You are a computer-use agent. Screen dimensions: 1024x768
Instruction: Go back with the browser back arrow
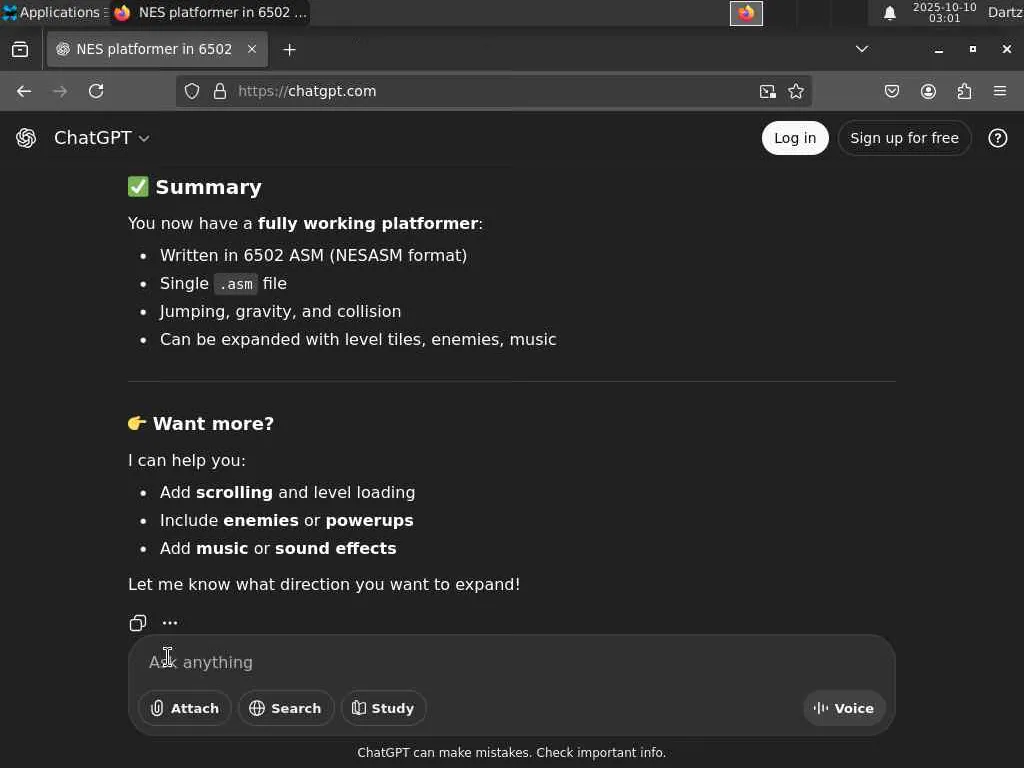tap(24, 91)
